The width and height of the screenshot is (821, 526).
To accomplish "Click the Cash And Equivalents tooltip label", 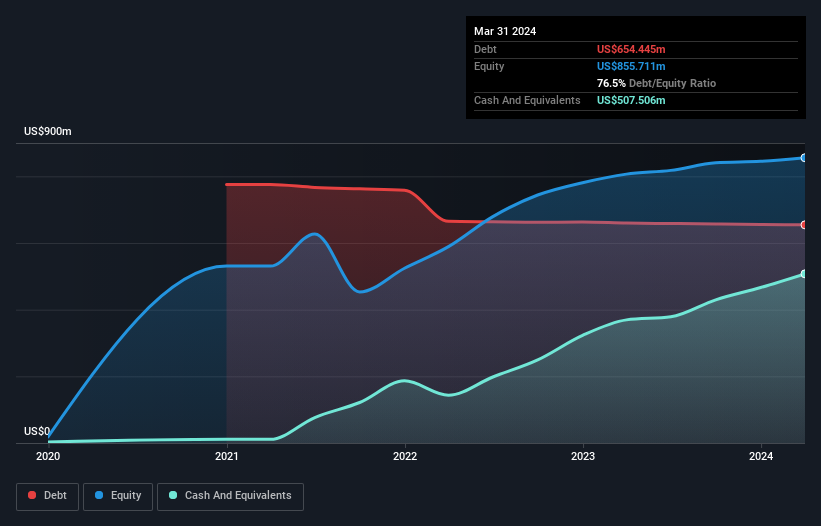I will click(527, 100).
